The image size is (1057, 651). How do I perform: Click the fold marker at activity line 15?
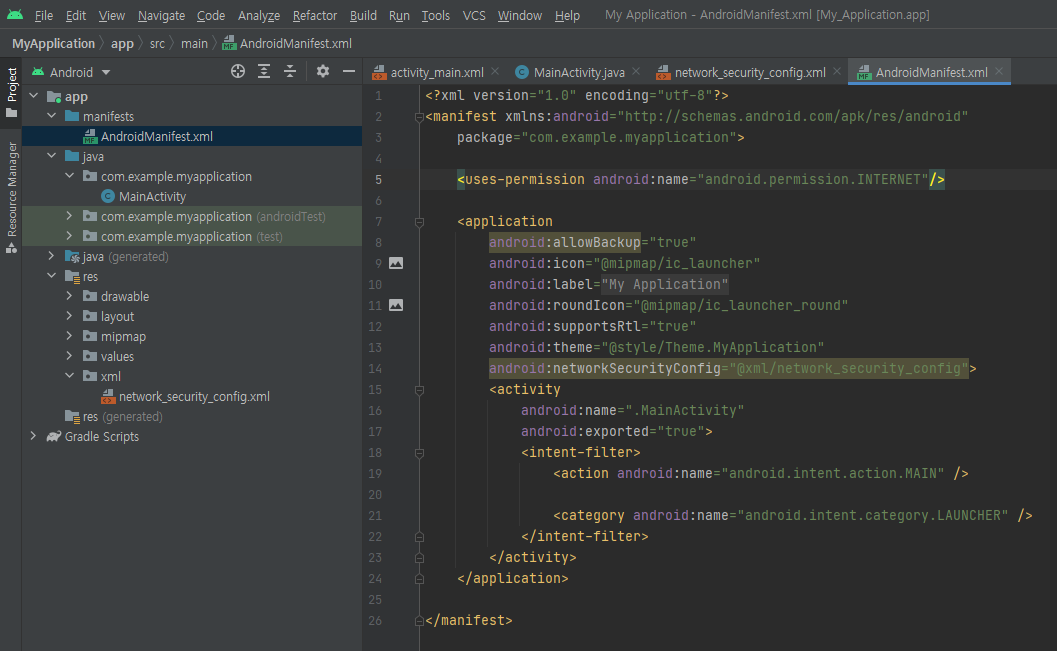pos(419,390)
